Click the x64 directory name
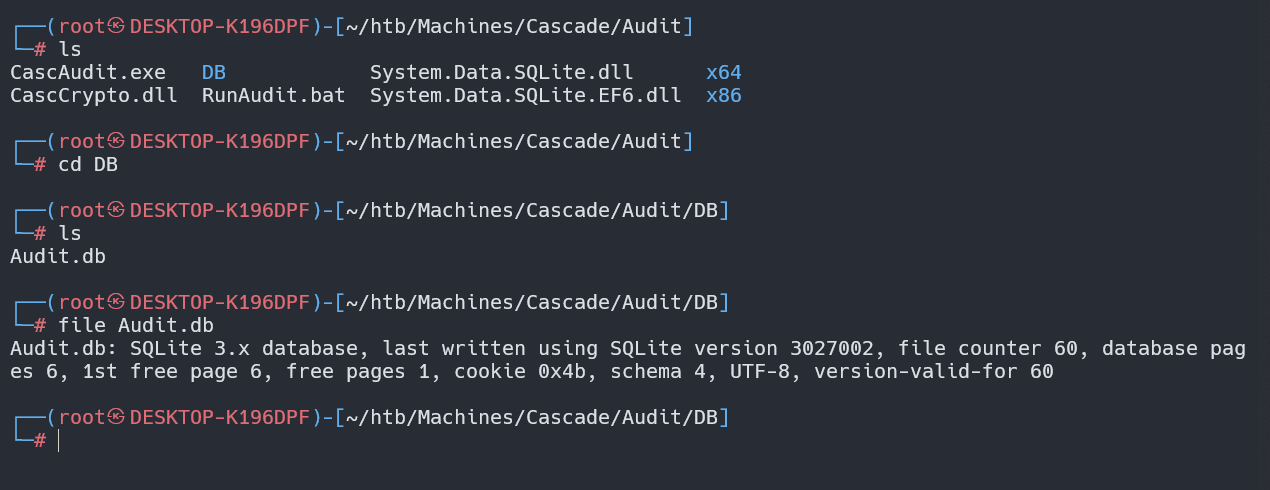The image size is (1270, 490). pos(723,72)
